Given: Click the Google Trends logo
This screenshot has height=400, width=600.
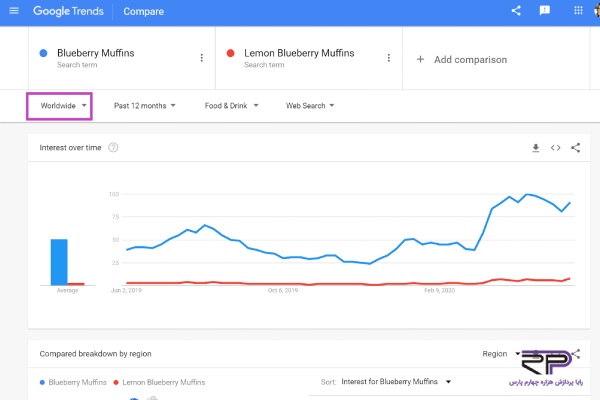Looking at the screenshot, I should point(68,11).
